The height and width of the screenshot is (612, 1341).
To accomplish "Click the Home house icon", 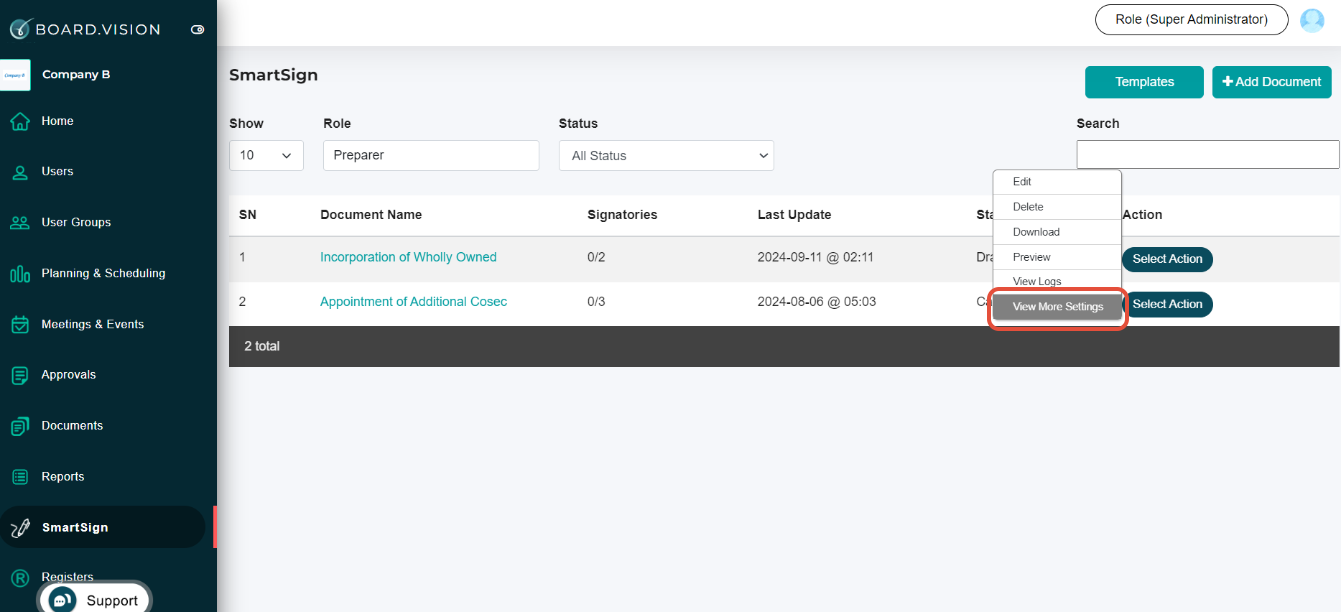I will coord(19,121).
